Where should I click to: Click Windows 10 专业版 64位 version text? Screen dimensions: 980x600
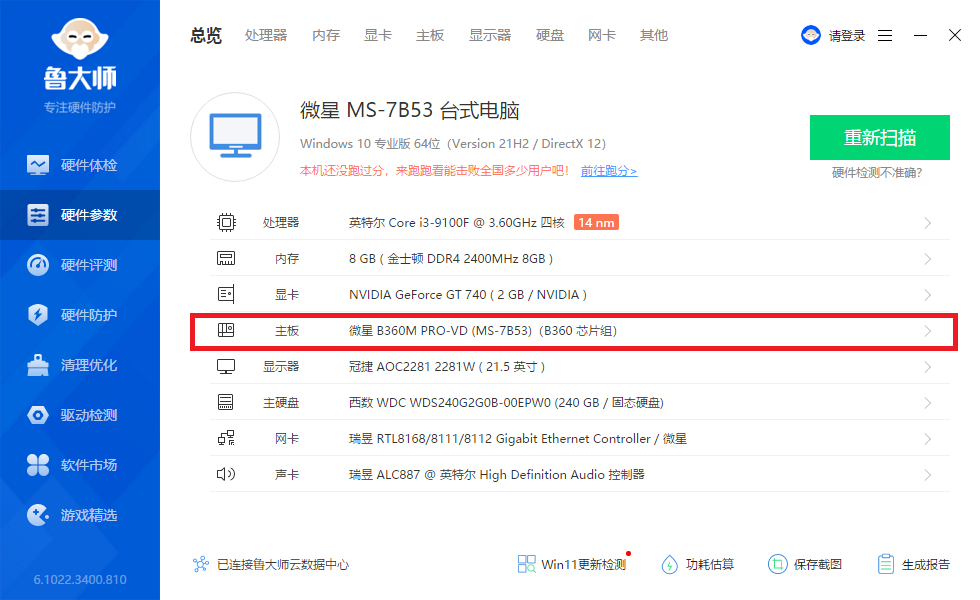pyautogui.click(x=452, y=144)
